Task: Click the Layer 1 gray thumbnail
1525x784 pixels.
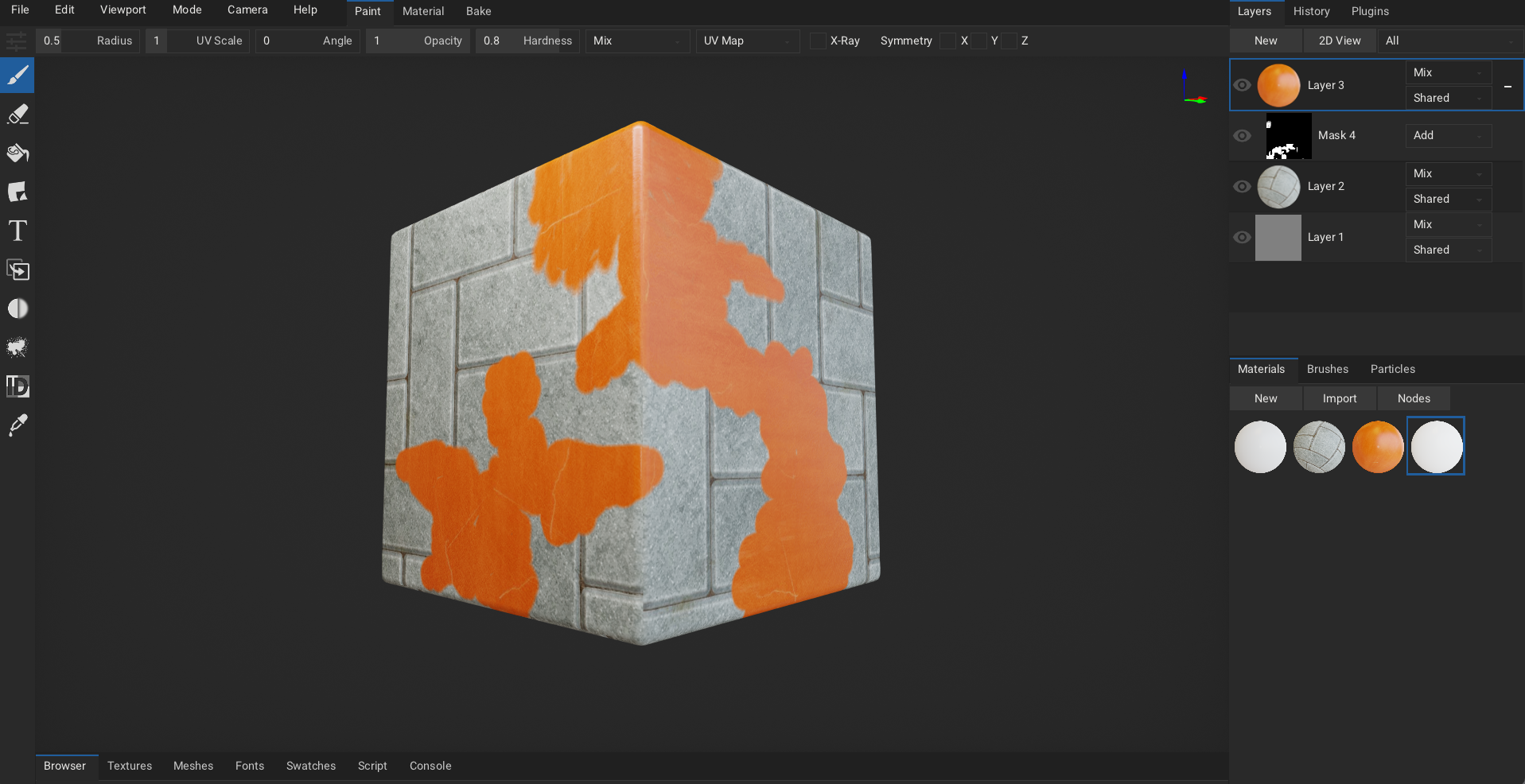Action: (1278, 238)
